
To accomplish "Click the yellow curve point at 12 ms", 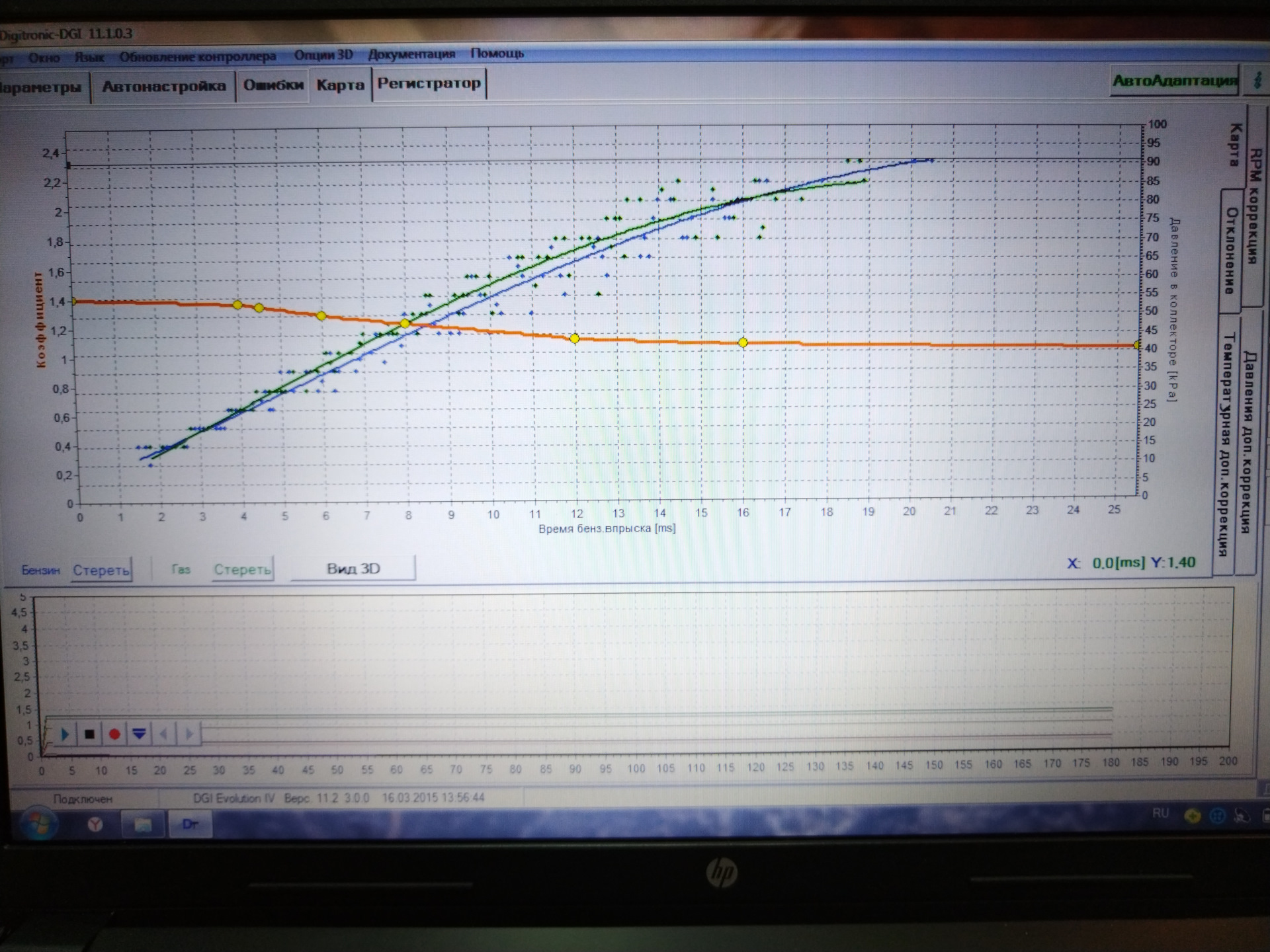I will (x=575, y=338).
